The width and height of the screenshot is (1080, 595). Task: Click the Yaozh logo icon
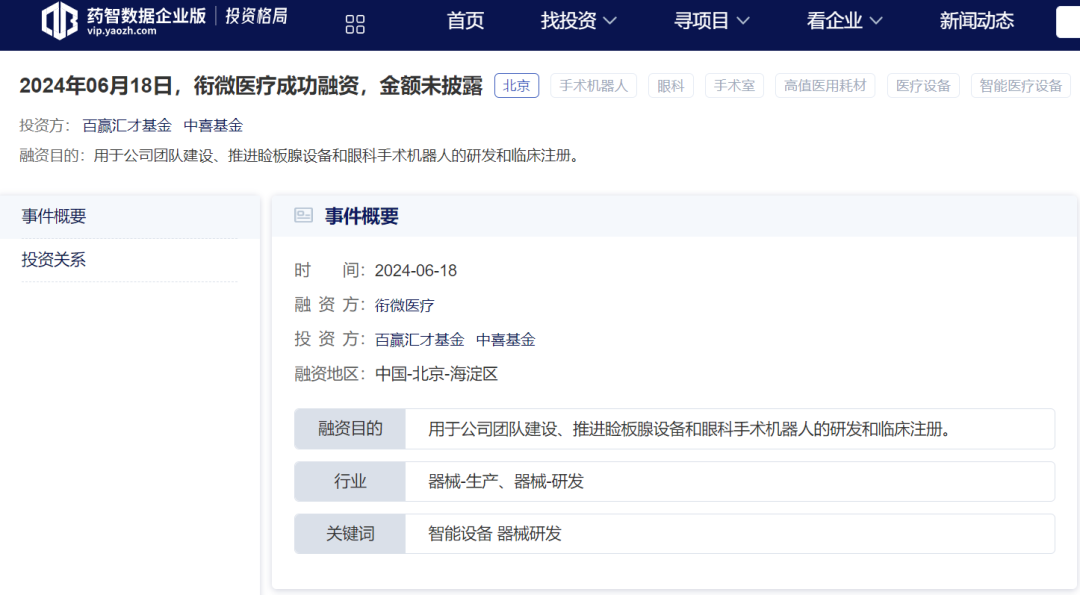[x=59, y=21]
